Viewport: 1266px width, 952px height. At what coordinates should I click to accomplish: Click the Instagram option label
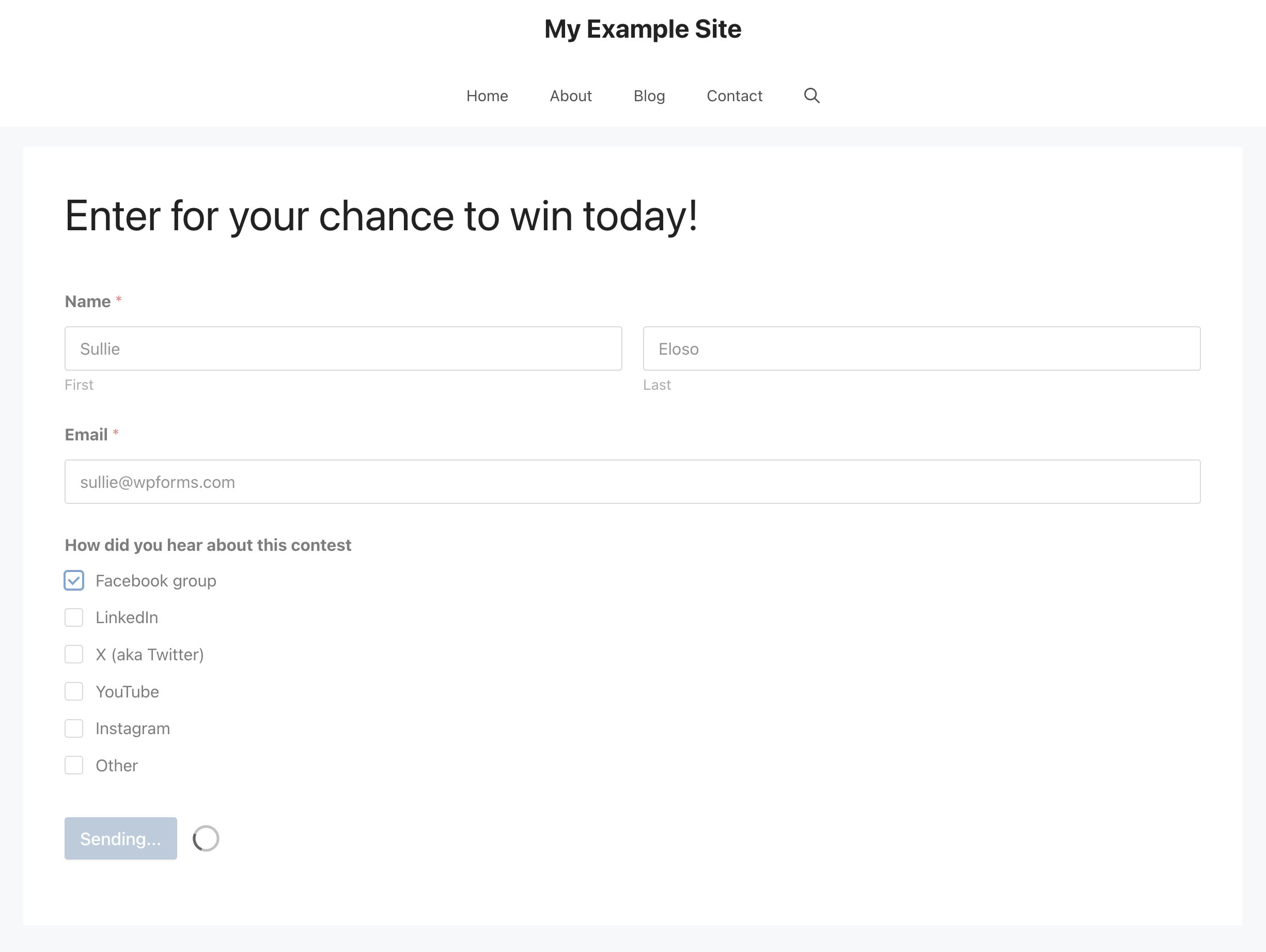click(x=133, y=728)
